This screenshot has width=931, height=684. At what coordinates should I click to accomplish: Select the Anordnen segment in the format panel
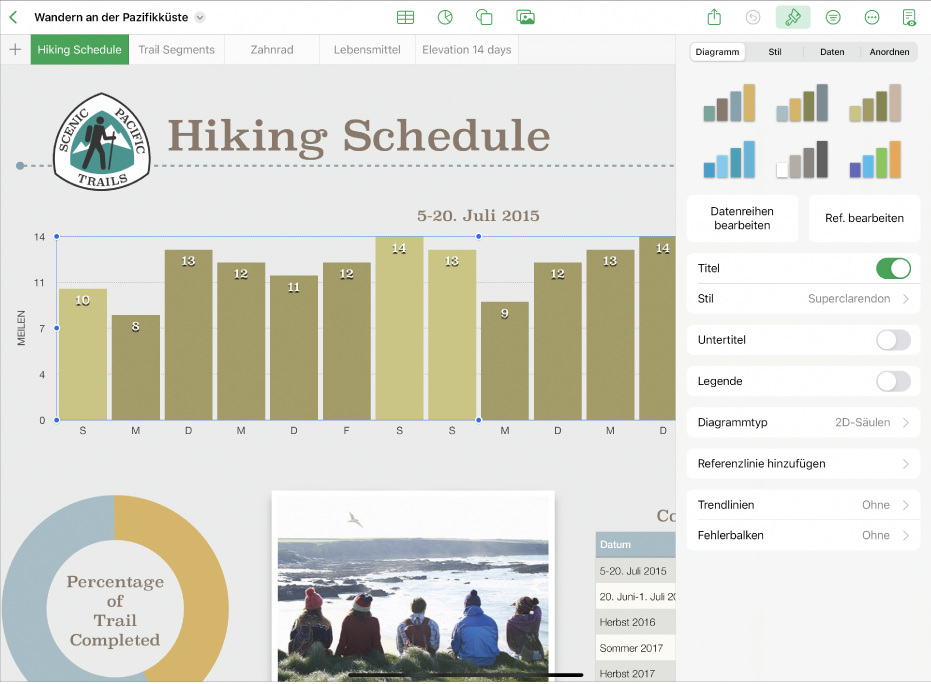889,52
